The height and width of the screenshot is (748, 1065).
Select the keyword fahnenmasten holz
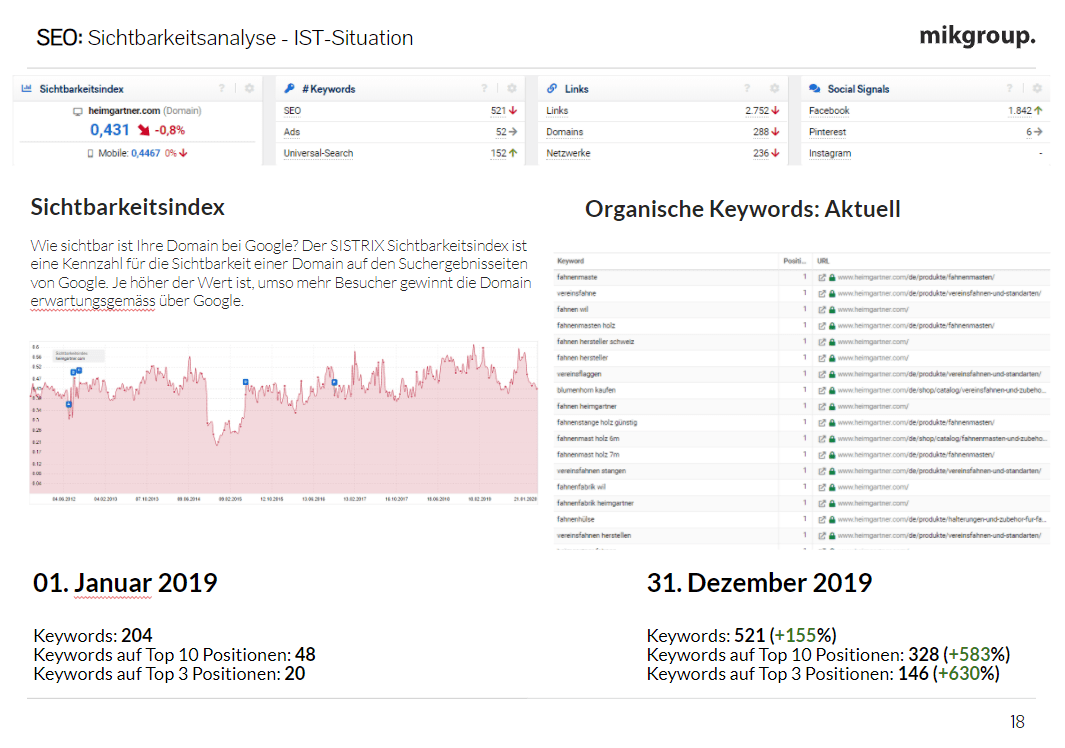point(585,326)
